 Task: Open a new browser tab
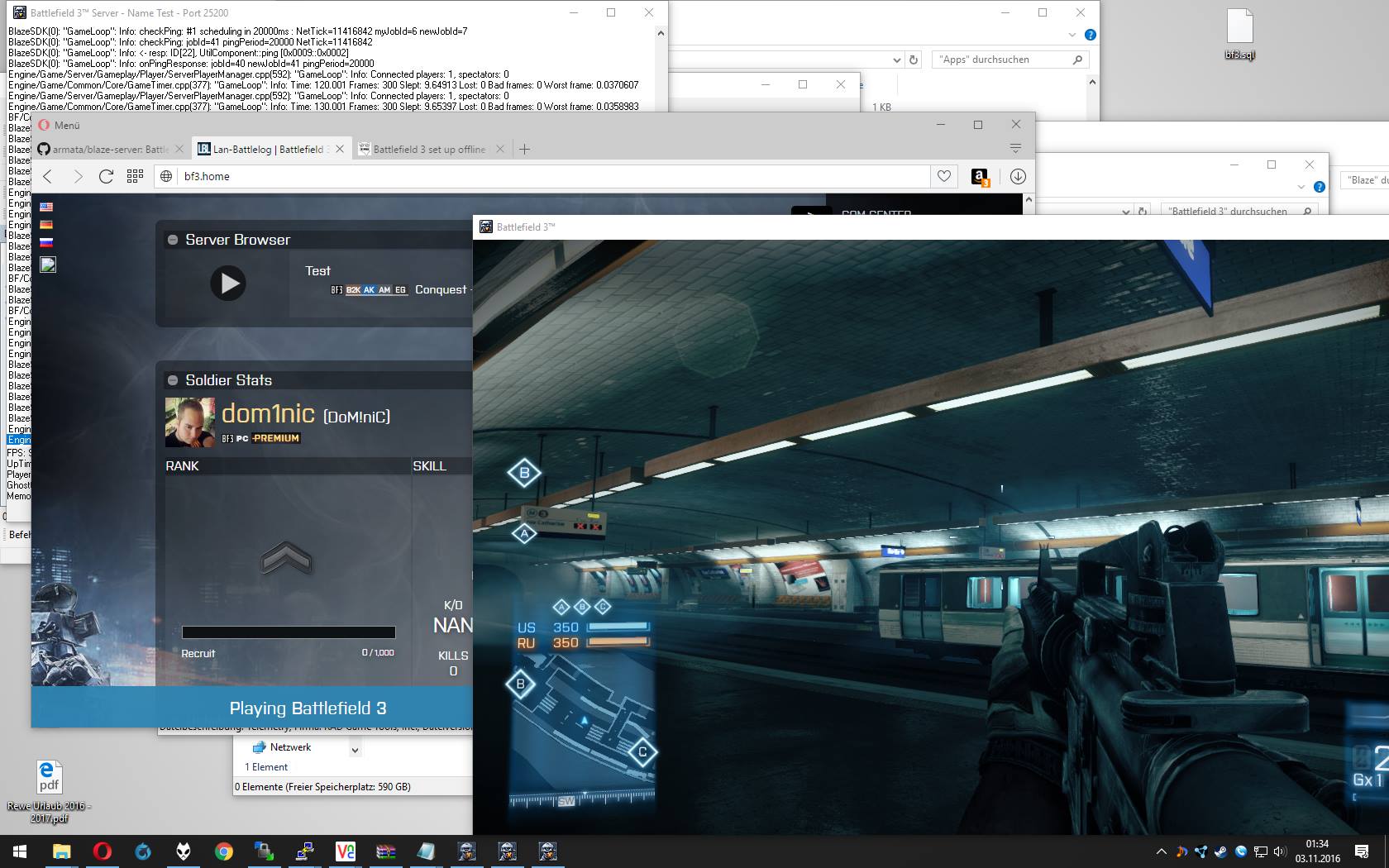click(x=524, y=150)
